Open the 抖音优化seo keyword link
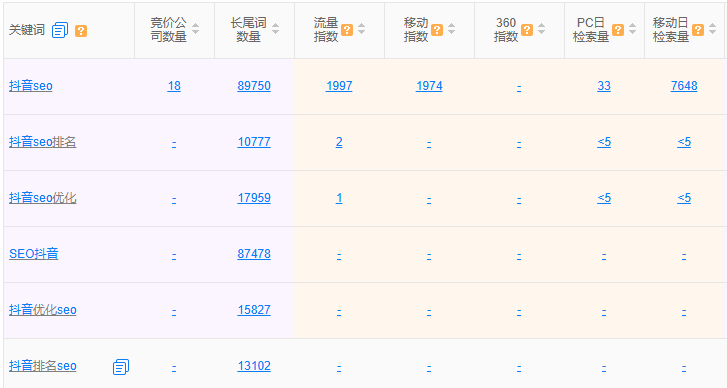 43,310
